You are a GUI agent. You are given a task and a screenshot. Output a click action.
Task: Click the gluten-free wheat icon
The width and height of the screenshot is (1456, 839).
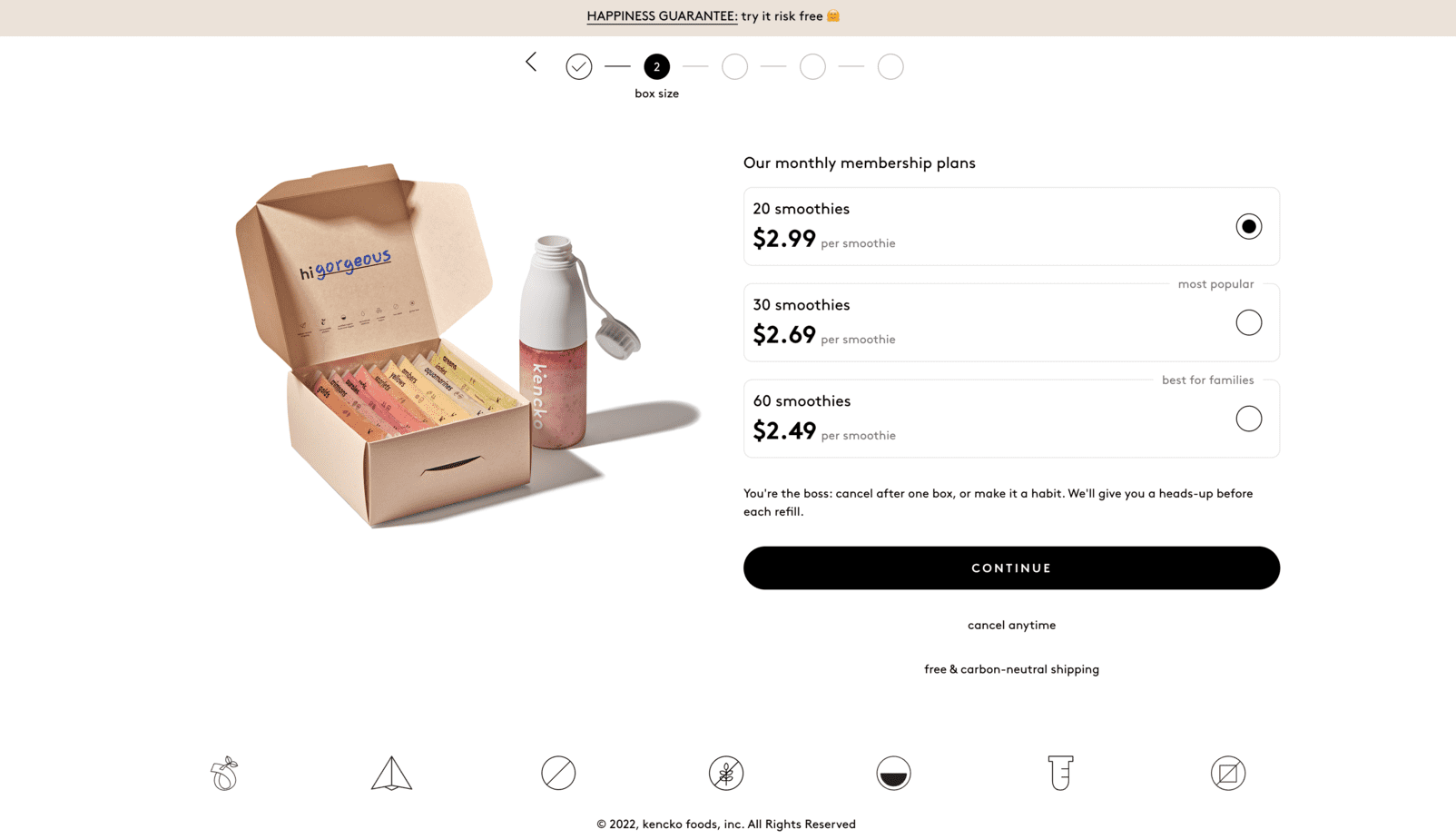click(x=726, y=773)
